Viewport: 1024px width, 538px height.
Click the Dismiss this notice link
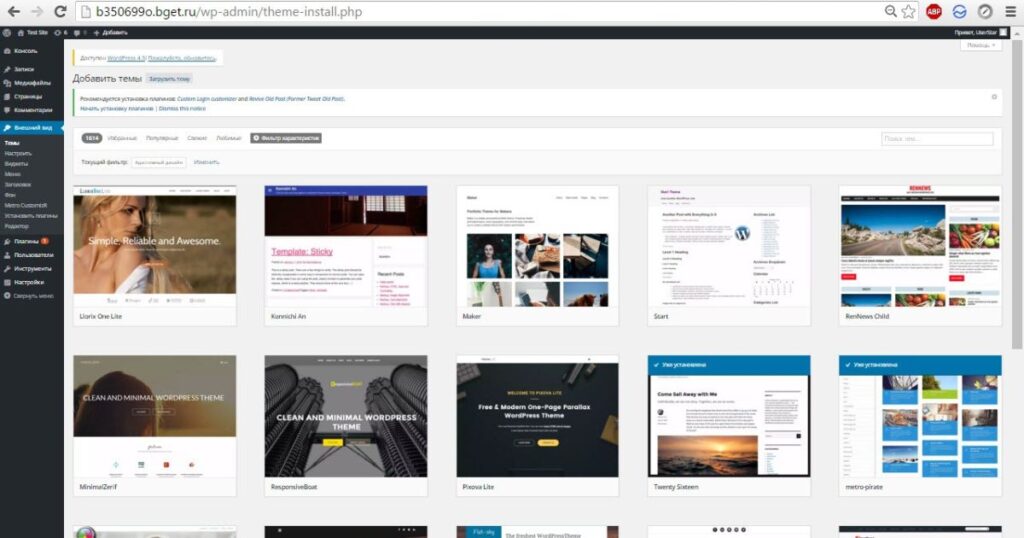tap(182, 108)
